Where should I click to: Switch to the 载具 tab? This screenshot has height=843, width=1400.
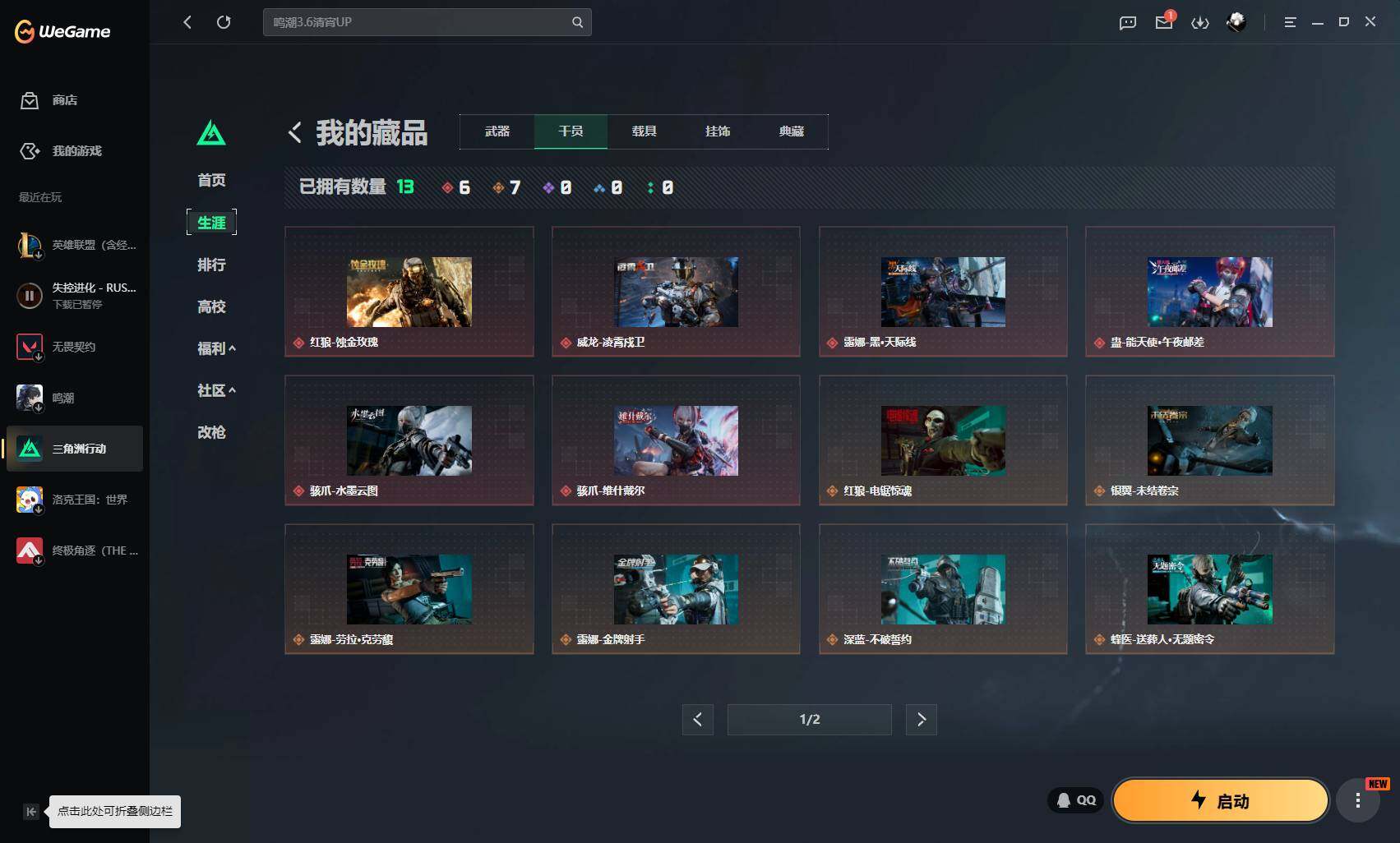pos(645,131)
